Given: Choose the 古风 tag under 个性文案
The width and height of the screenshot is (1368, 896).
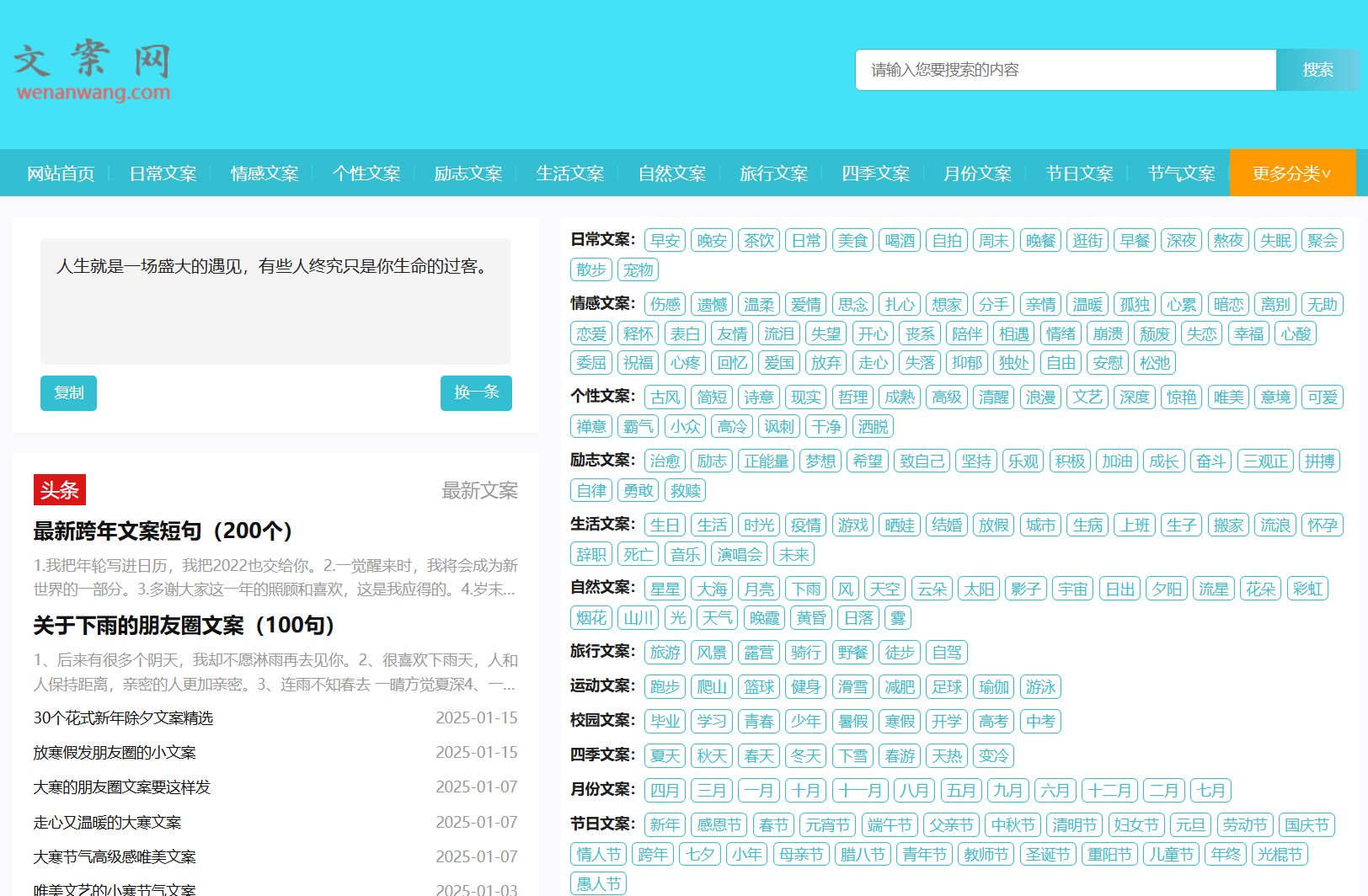Looking at the screenshot, I should 665,397.
